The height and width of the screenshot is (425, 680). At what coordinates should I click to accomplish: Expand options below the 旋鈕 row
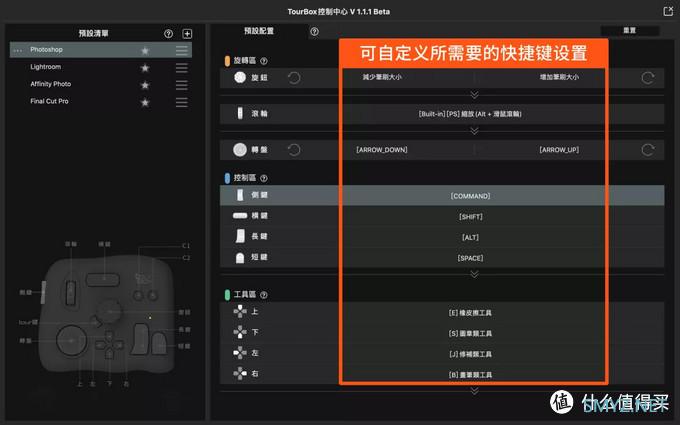[x=474, y=95]
